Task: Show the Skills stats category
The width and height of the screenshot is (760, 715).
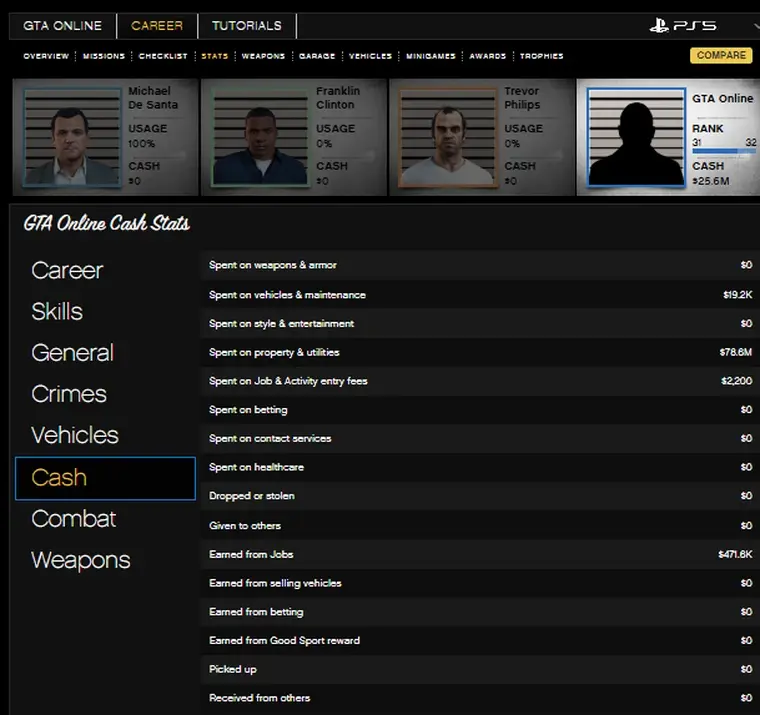Action: (57, 311)
